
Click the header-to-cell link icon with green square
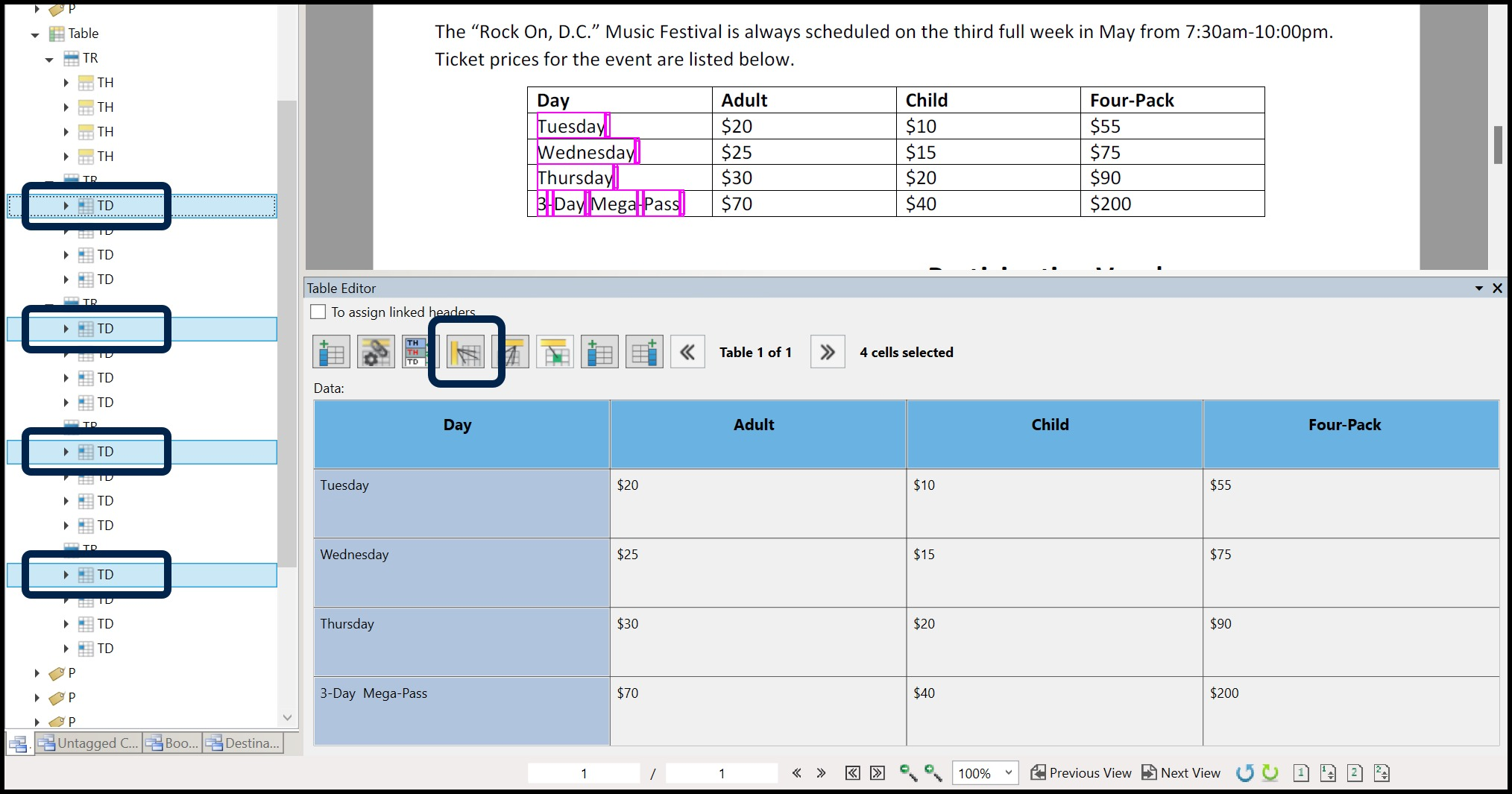click(x=555, y=353)
